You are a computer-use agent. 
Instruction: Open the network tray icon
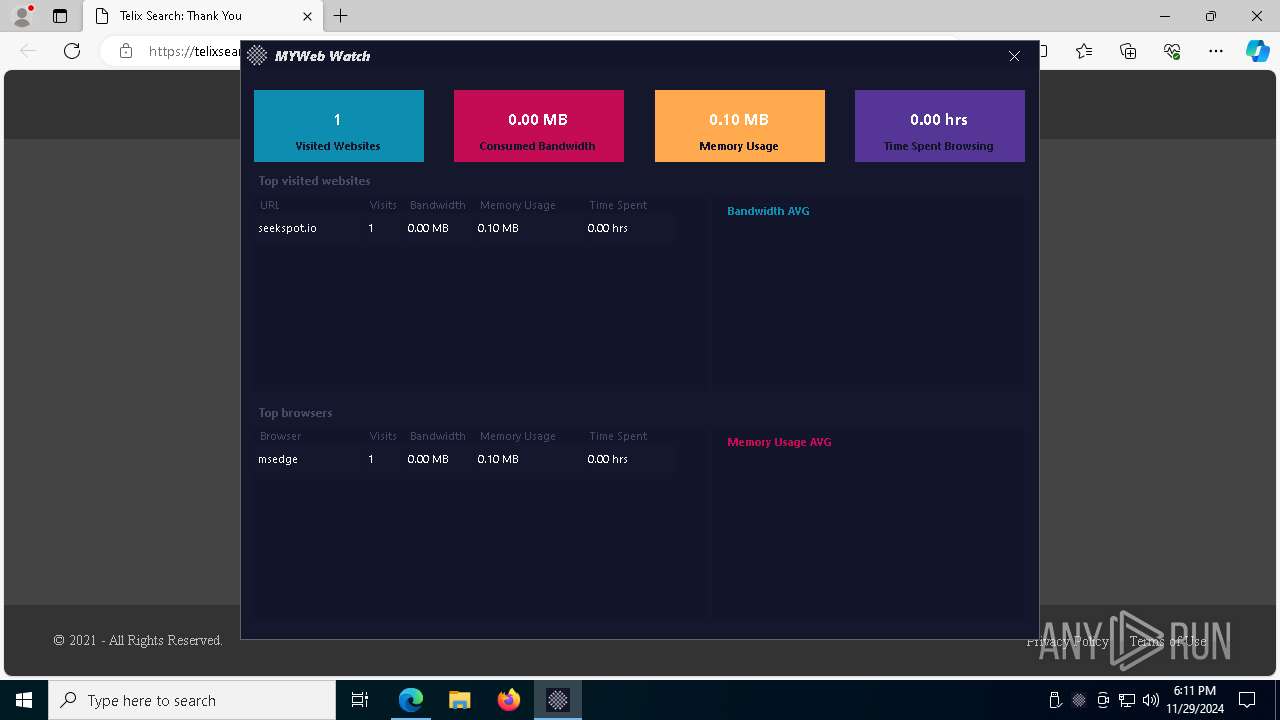pyautogui.click(x=1127, y=700)
